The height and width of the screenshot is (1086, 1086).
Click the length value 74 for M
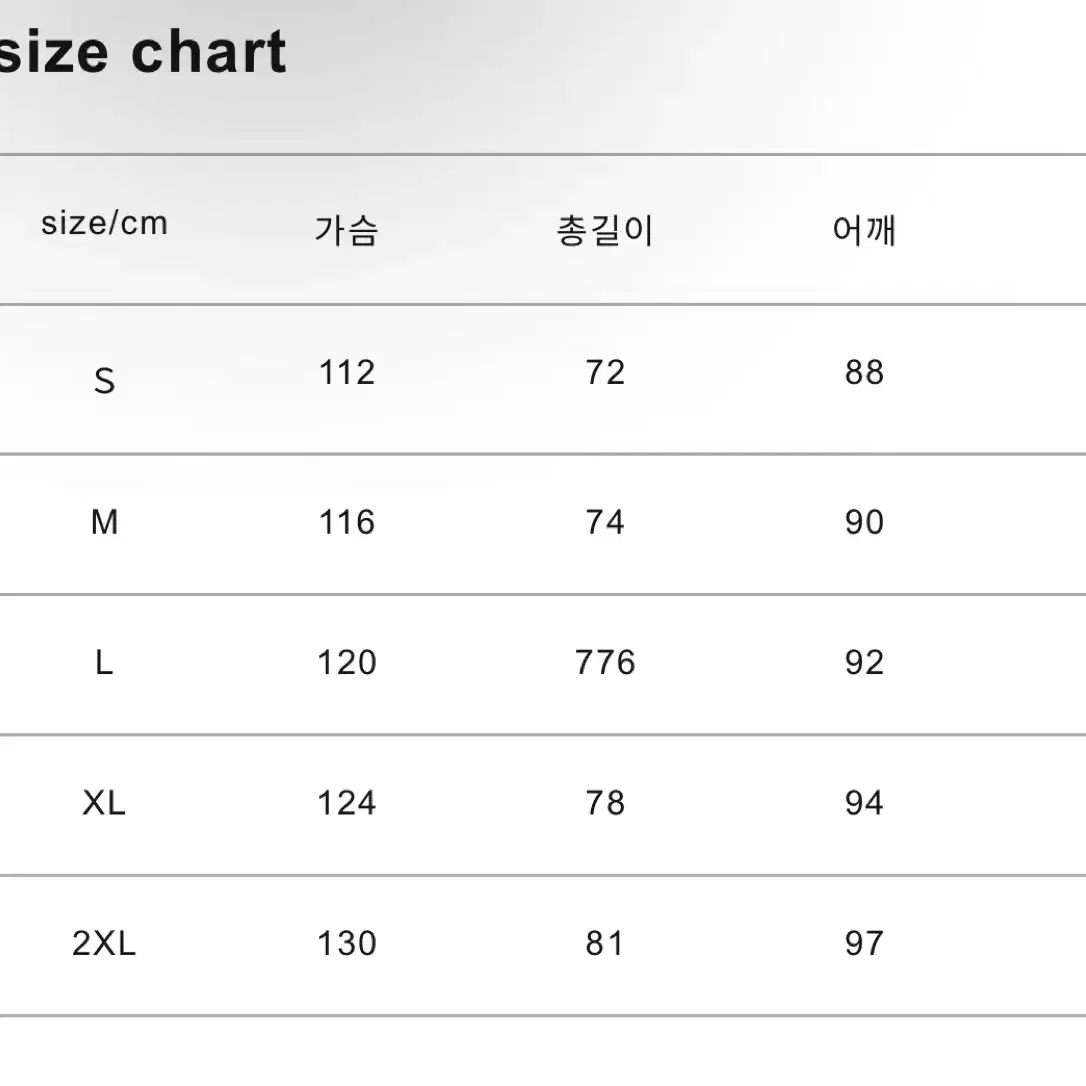605,522
